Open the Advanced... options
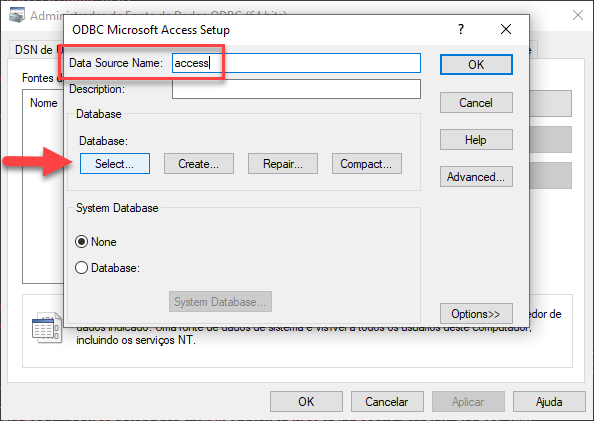Image resolution: width=594 pixels, height=421 pixels. (x=476, y=177)
